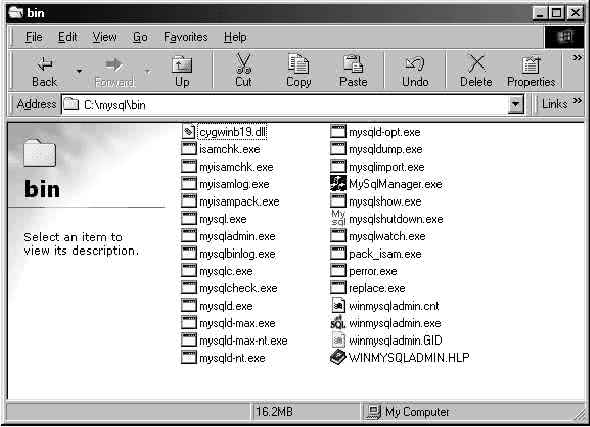Expand the hidden toolbar buttons chevron
Screen dimensions: 590x427
pyautogui.click(x=577, y=58)
